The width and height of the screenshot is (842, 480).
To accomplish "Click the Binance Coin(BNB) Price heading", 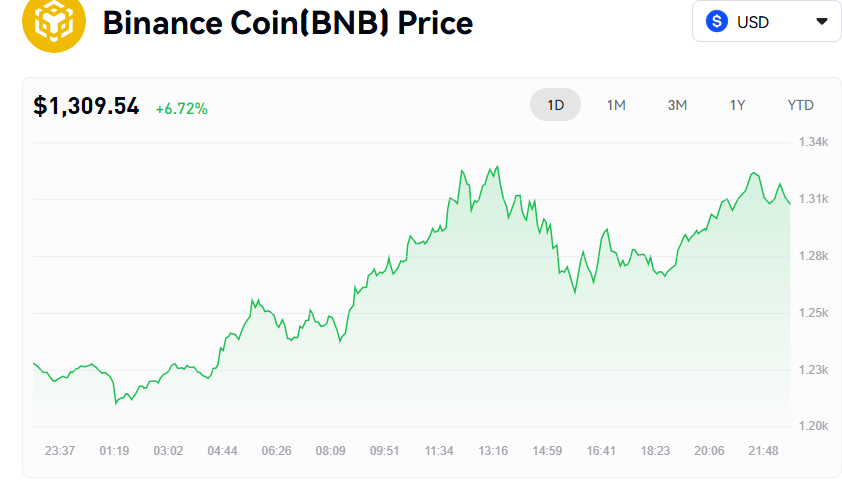I will click(288, 21).
